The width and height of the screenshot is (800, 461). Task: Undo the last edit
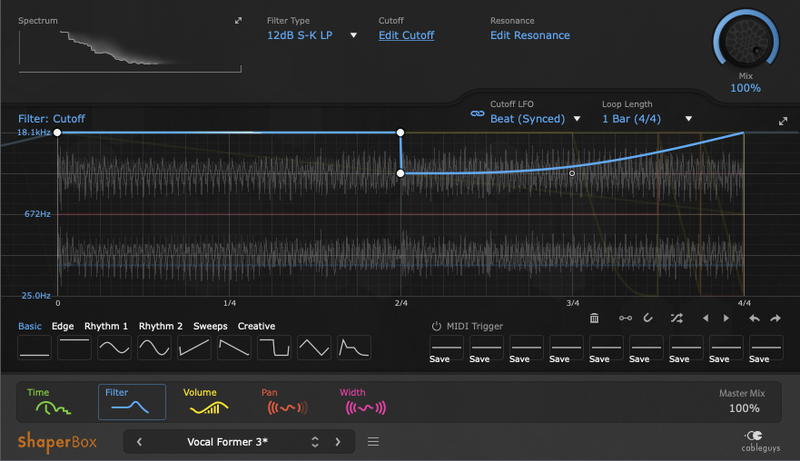click(x=755, y=318)
